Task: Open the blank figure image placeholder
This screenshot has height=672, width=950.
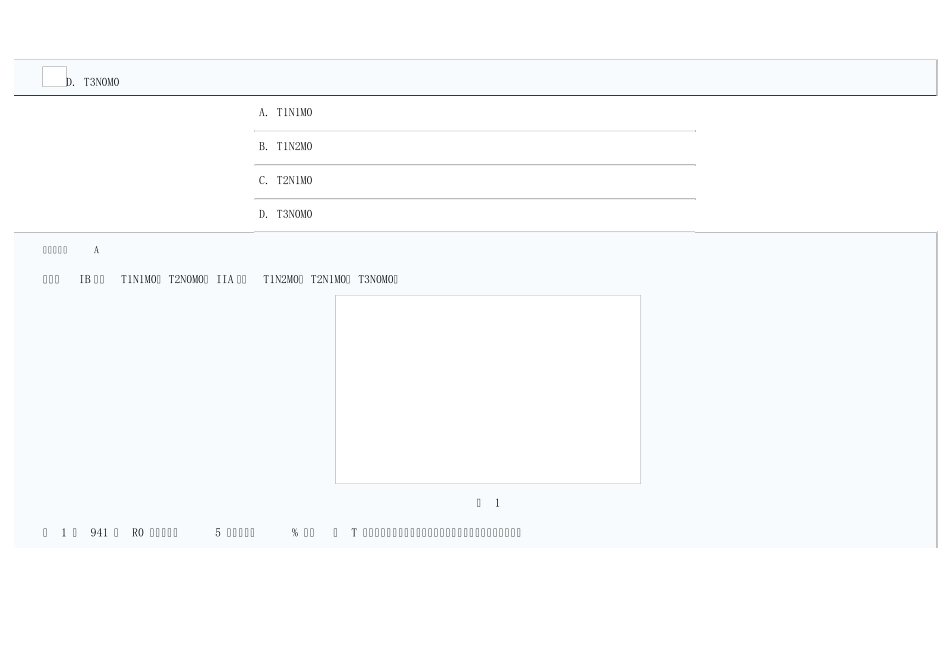Action: click(488, 390)
